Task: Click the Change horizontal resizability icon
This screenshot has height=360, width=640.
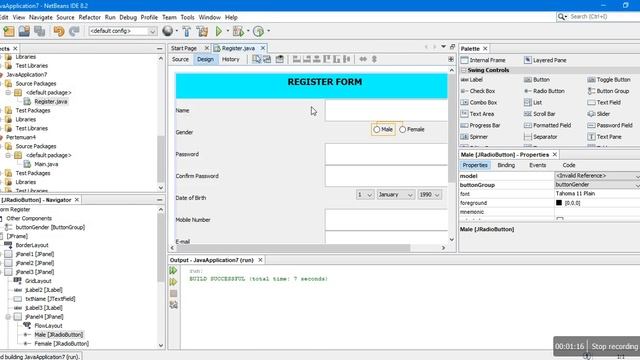Action: pos(363,59)
